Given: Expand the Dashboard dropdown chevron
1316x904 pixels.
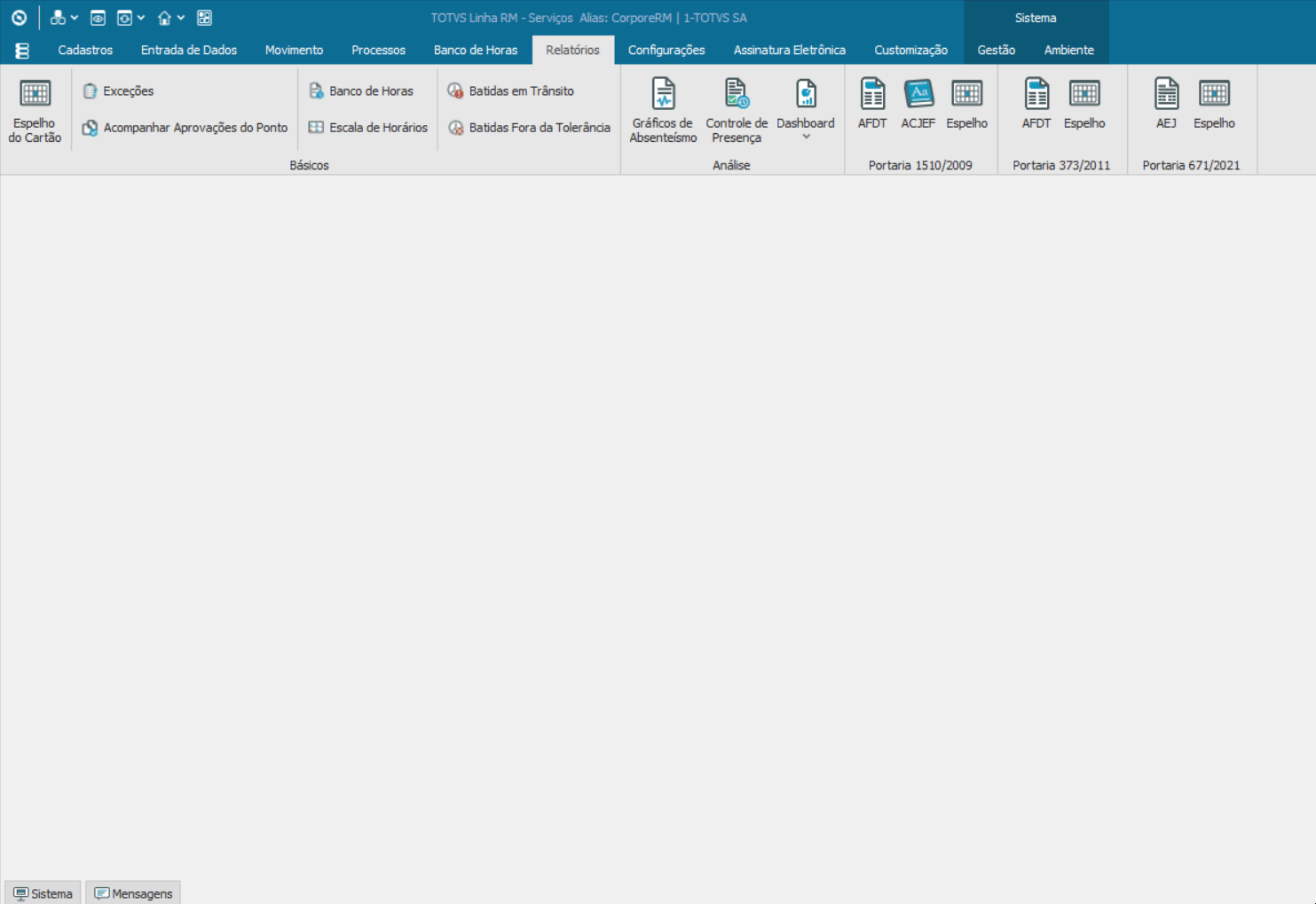Looking at the screenshot, I should point(806,137).
